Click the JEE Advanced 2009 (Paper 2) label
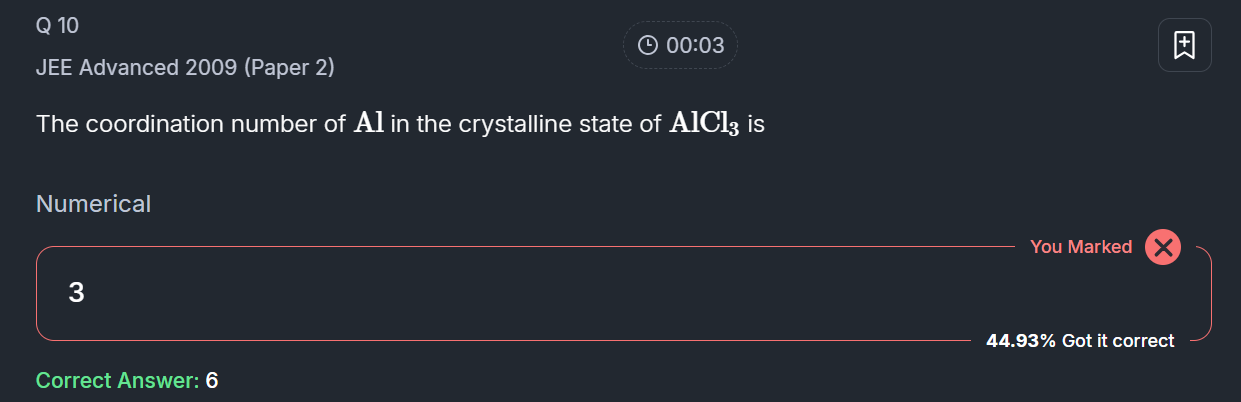 pos(185,68)
